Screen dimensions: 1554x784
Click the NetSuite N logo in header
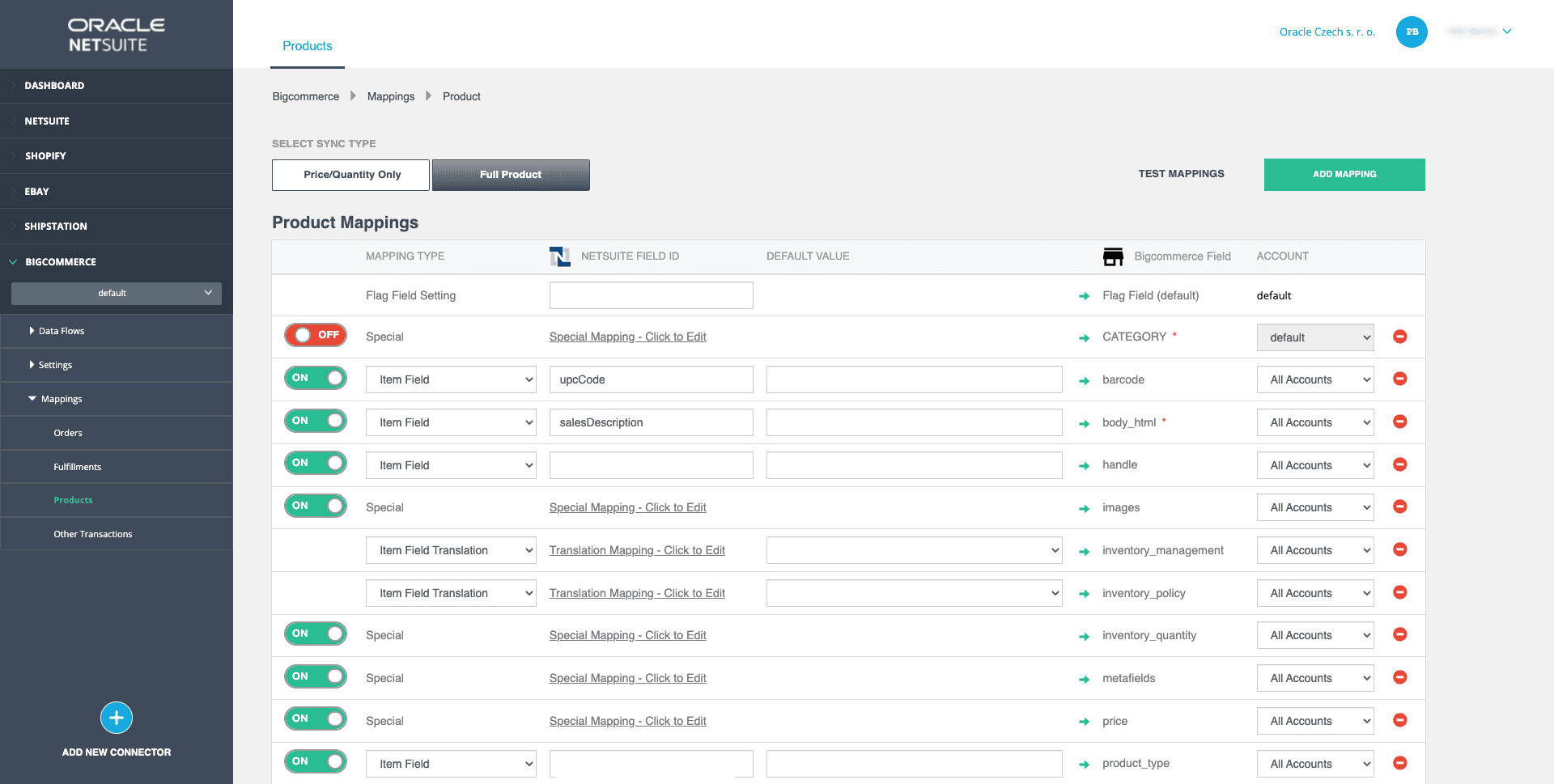[x=559, y=256]
